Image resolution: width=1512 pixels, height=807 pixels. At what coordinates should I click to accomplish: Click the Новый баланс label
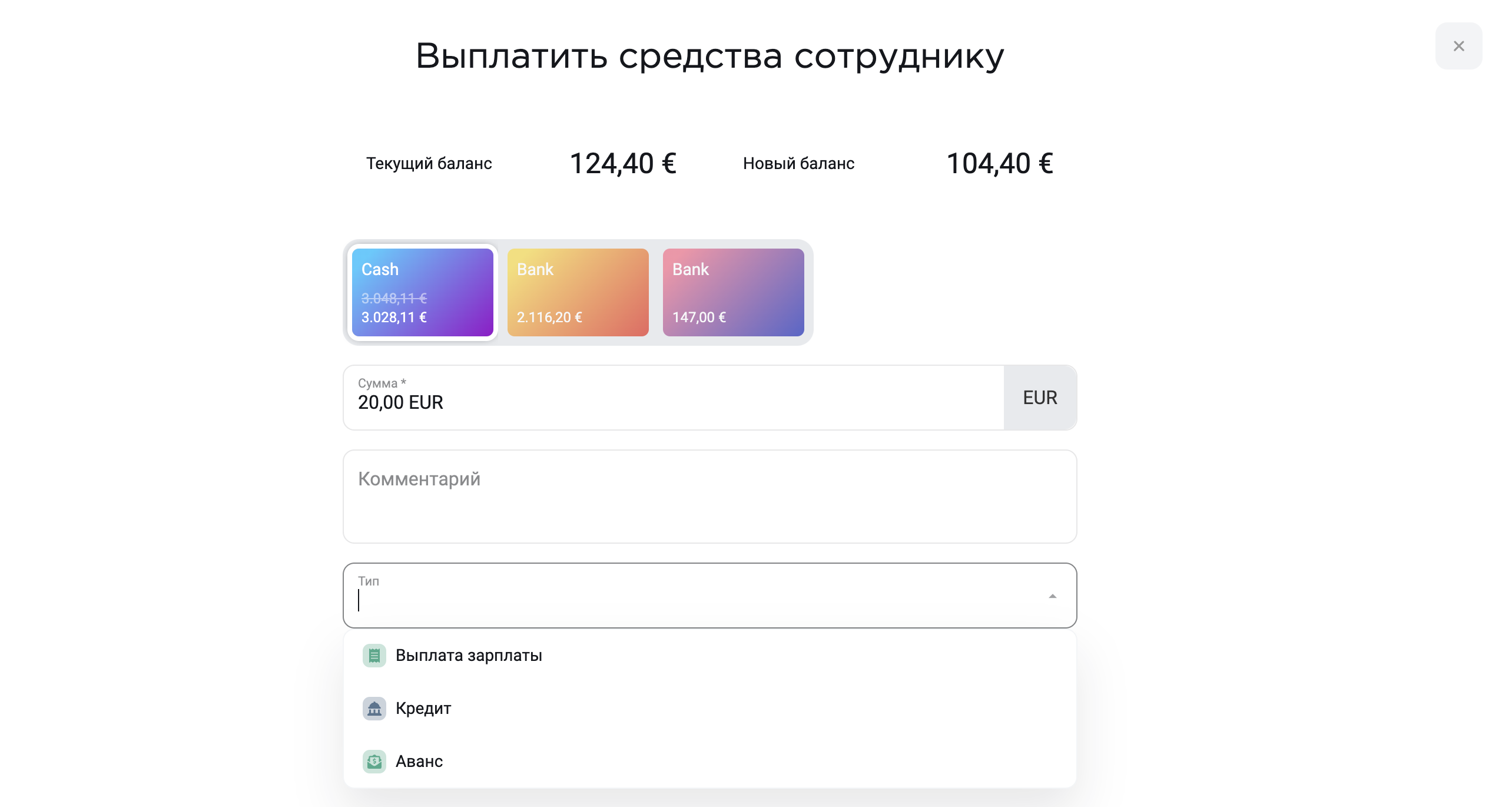[798, 163]
